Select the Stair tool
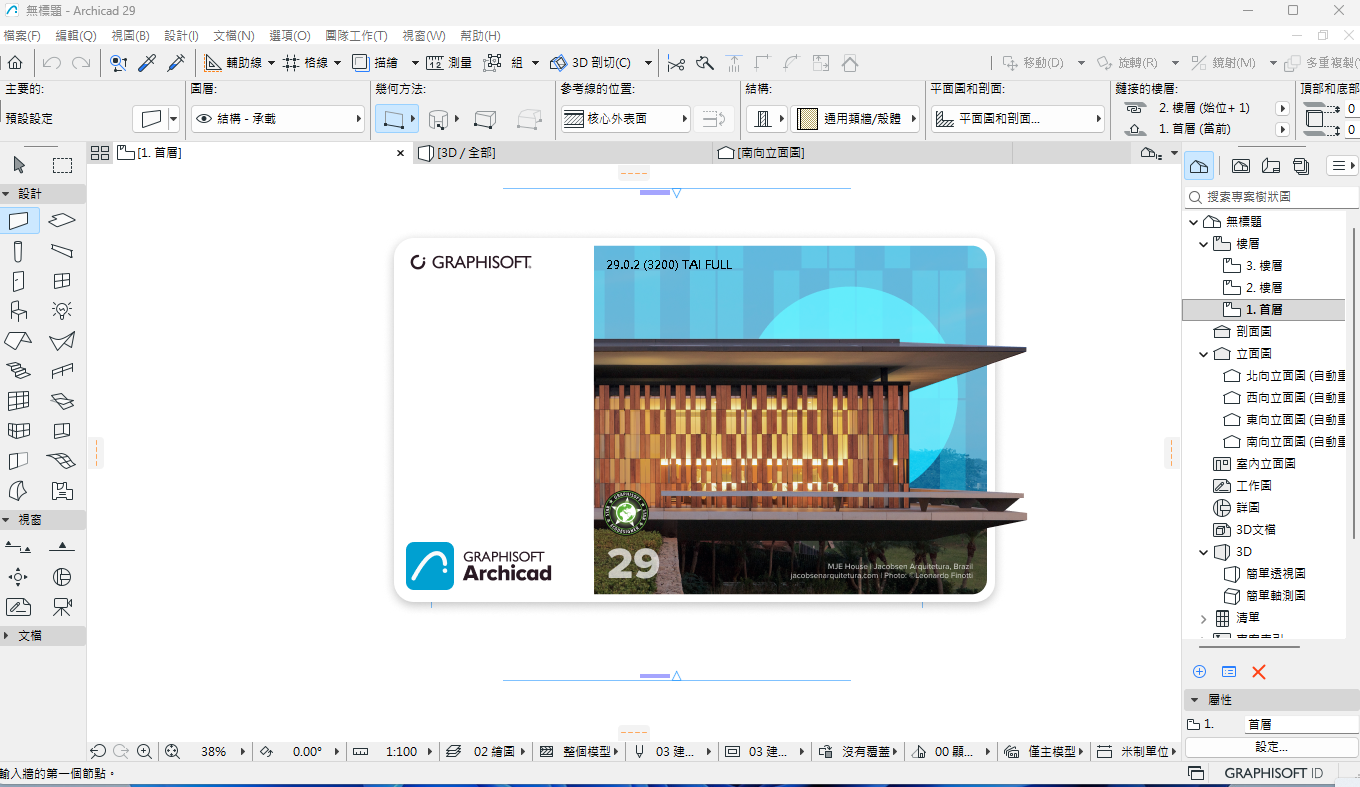This screenshot has width=1360, height=787. point(19,371)
